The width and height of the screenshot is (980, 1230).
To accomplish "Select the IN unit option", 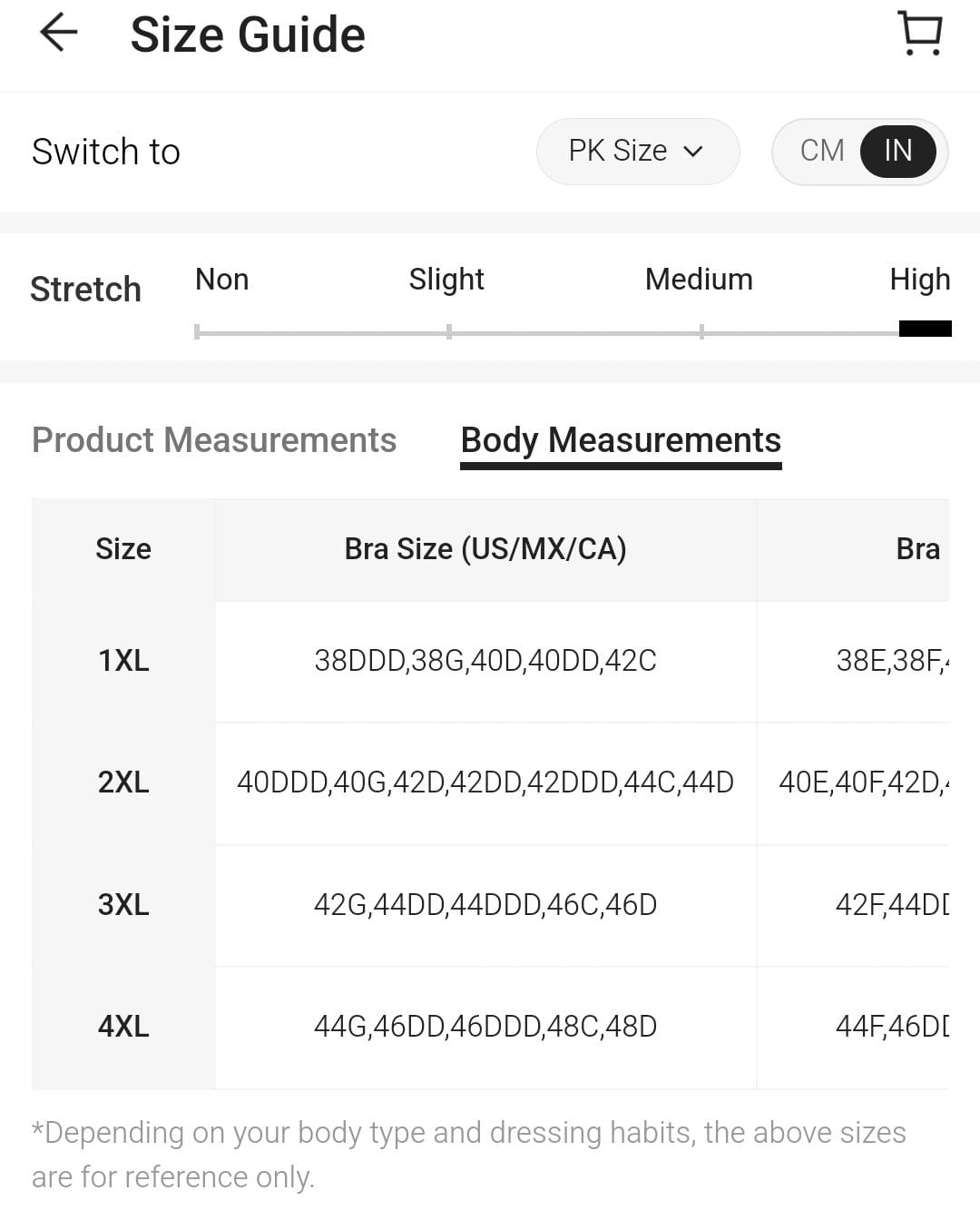I will coord(897,151).
